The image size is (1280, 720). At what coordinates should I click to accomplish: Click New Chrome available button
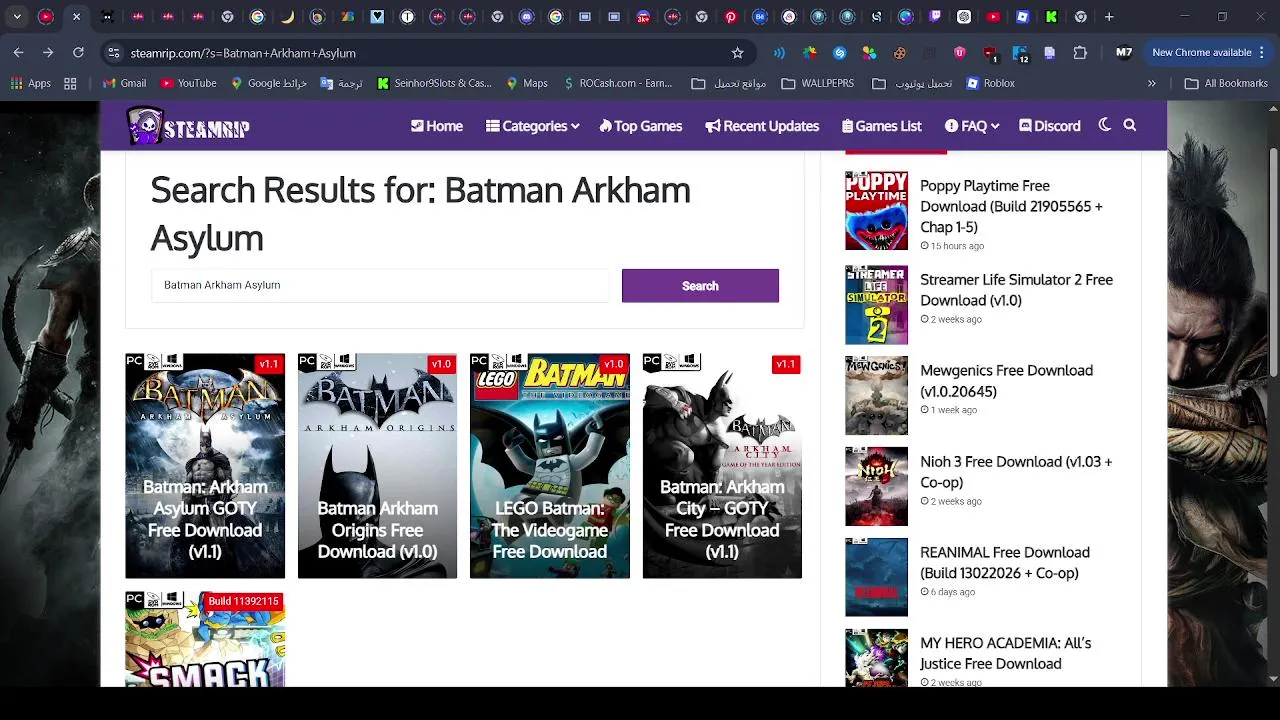click(1210, 53)
